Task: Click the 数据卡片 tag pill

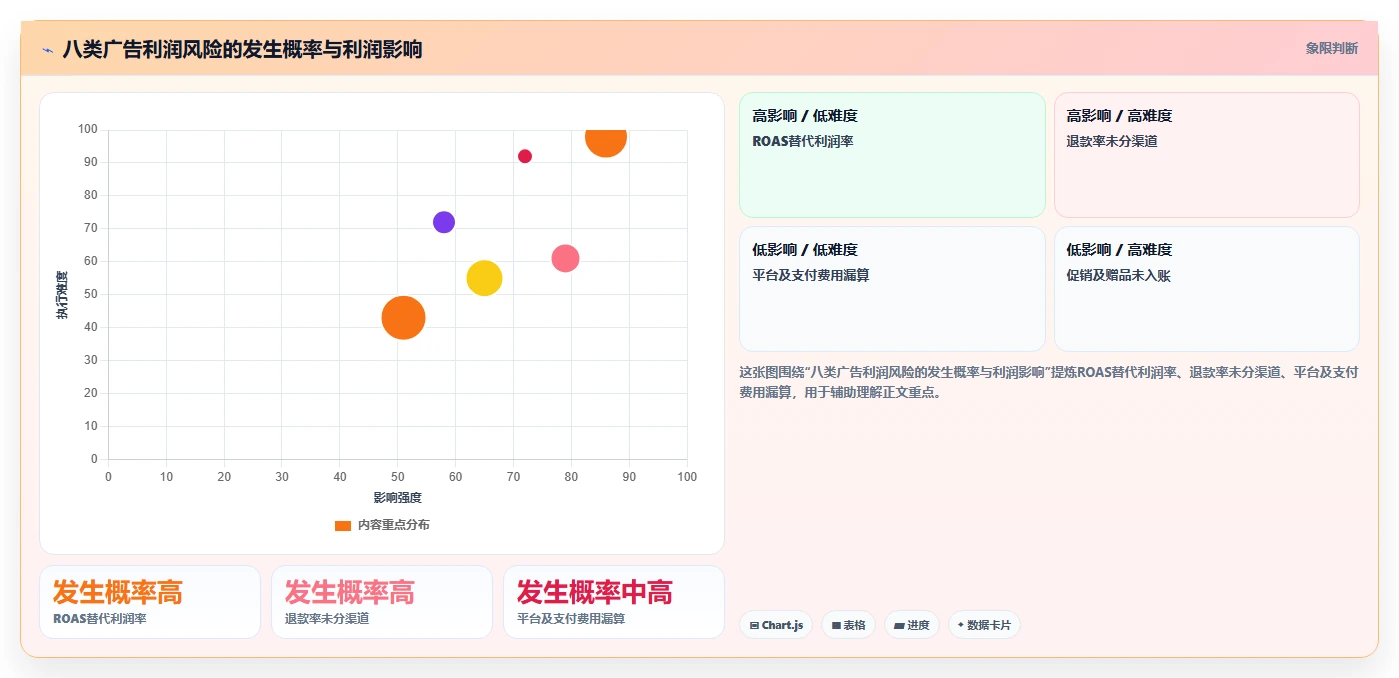Action: 984,625
